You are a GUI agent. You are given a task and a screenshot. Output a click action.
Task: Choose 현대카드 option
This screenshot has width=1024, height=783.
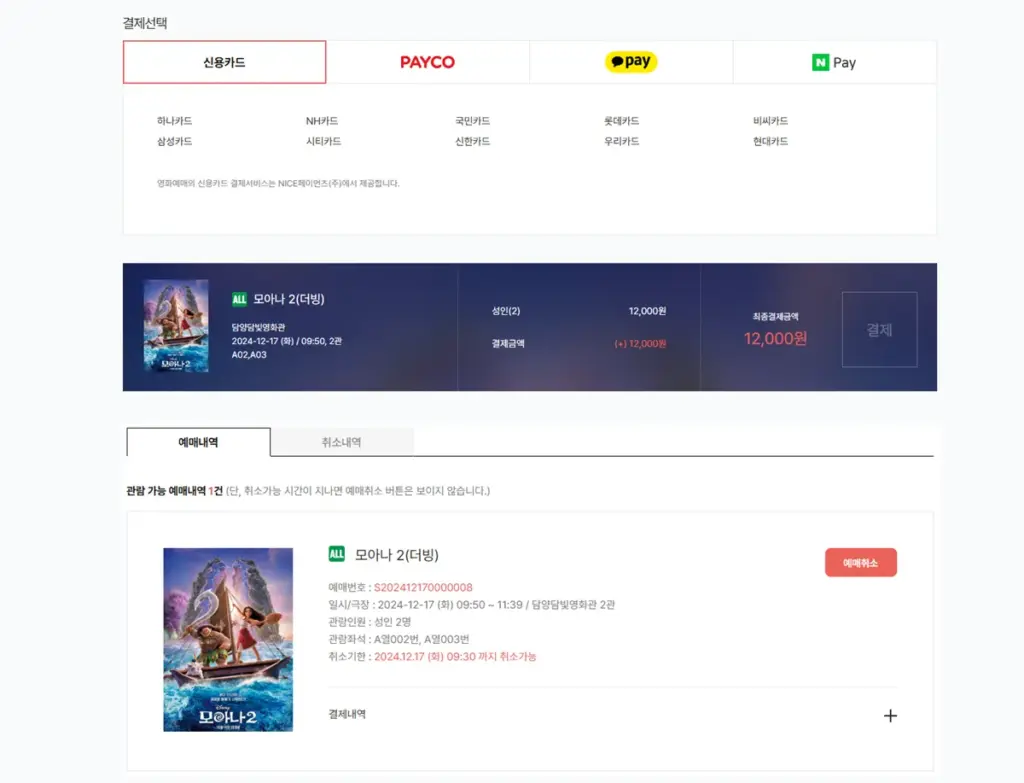(x=770, y=141)
